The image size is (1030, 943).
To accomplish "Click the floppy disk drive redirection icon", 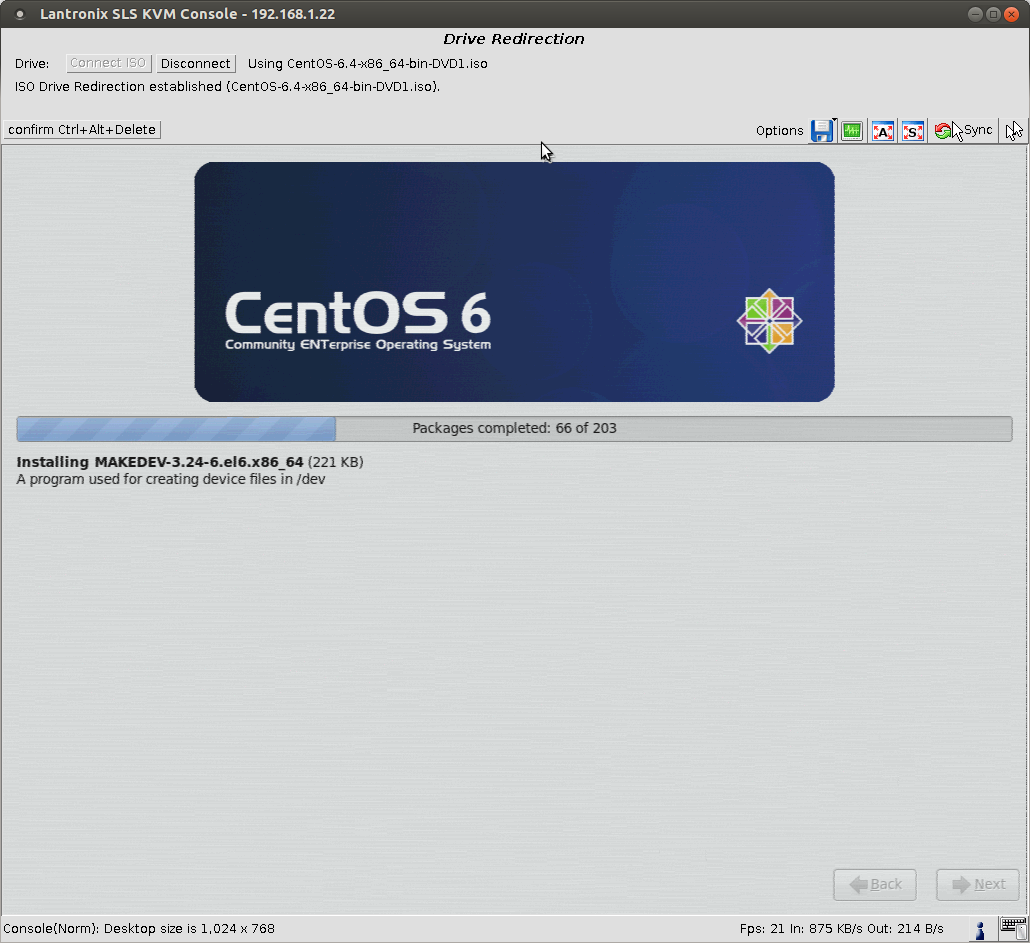I will point(821,131).
